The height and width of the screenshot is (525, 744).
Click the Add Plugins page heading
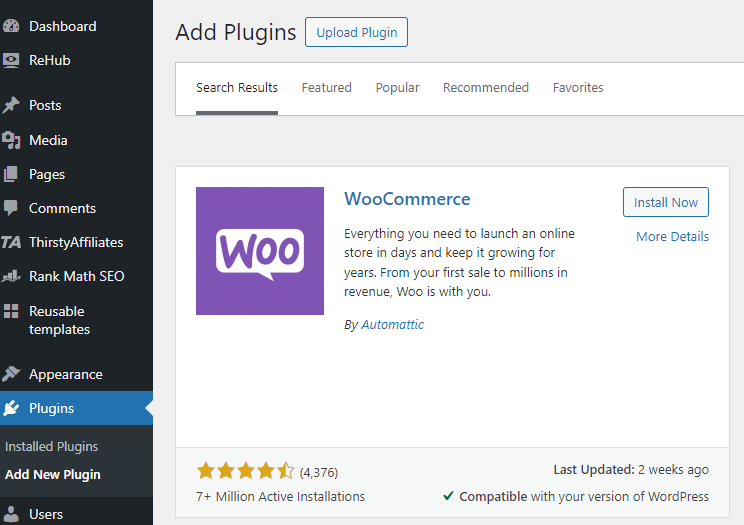pos(236,32)
